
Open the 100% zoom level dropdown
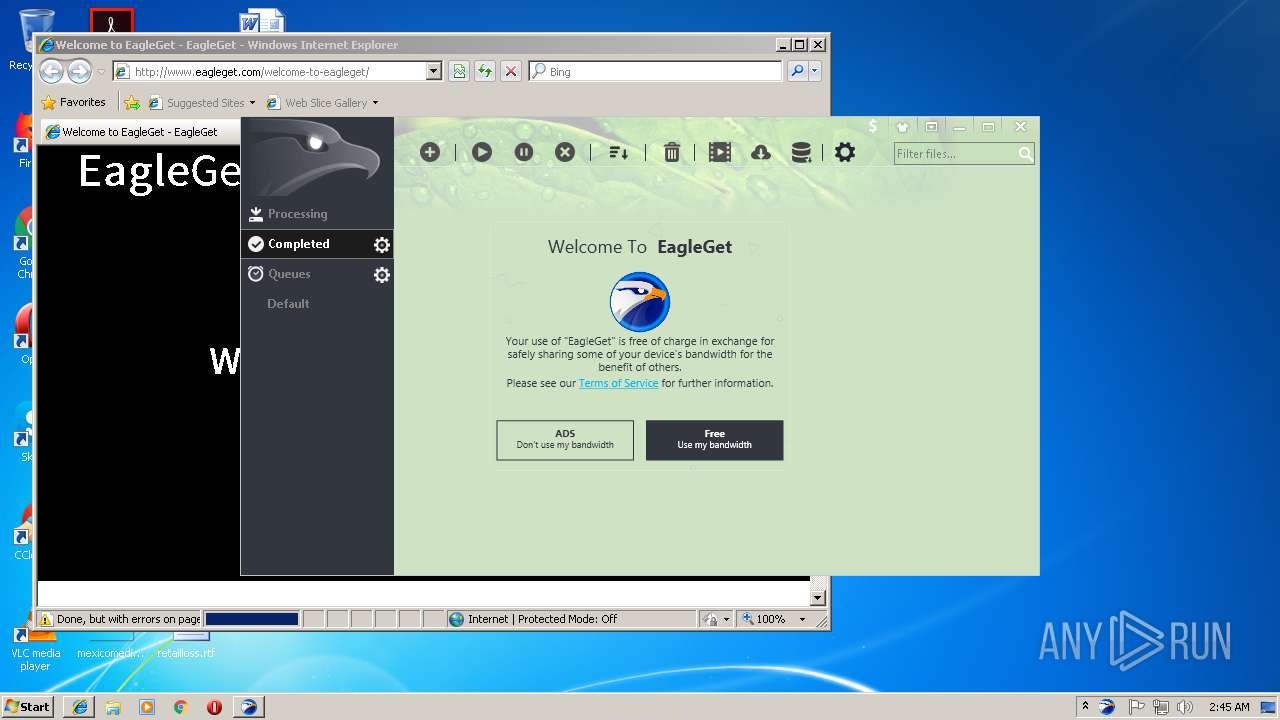click(774, 619)
